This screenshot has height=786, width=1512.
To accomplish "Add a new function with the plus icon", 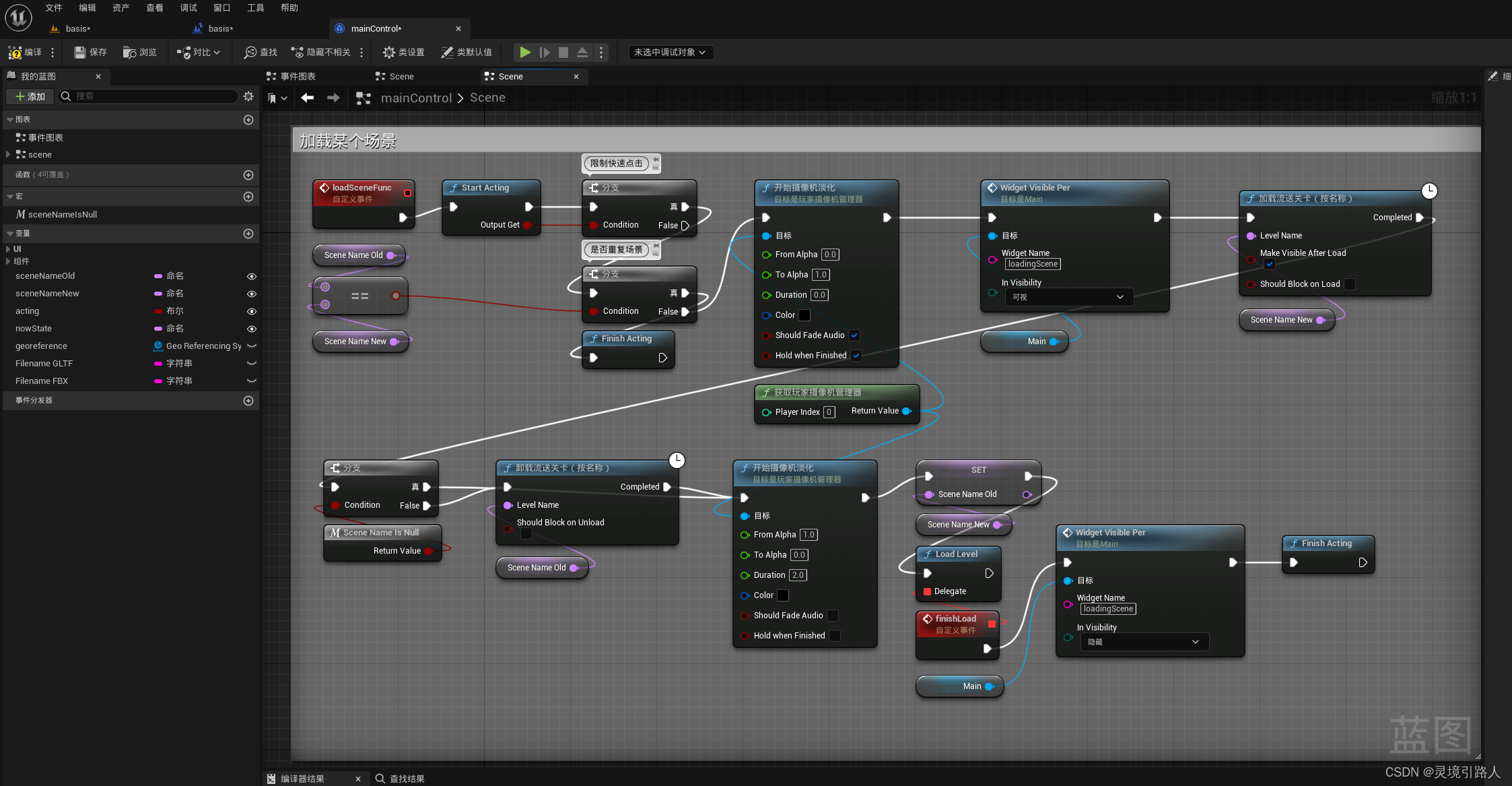I will pyautogui.click(x=248, y=175).
